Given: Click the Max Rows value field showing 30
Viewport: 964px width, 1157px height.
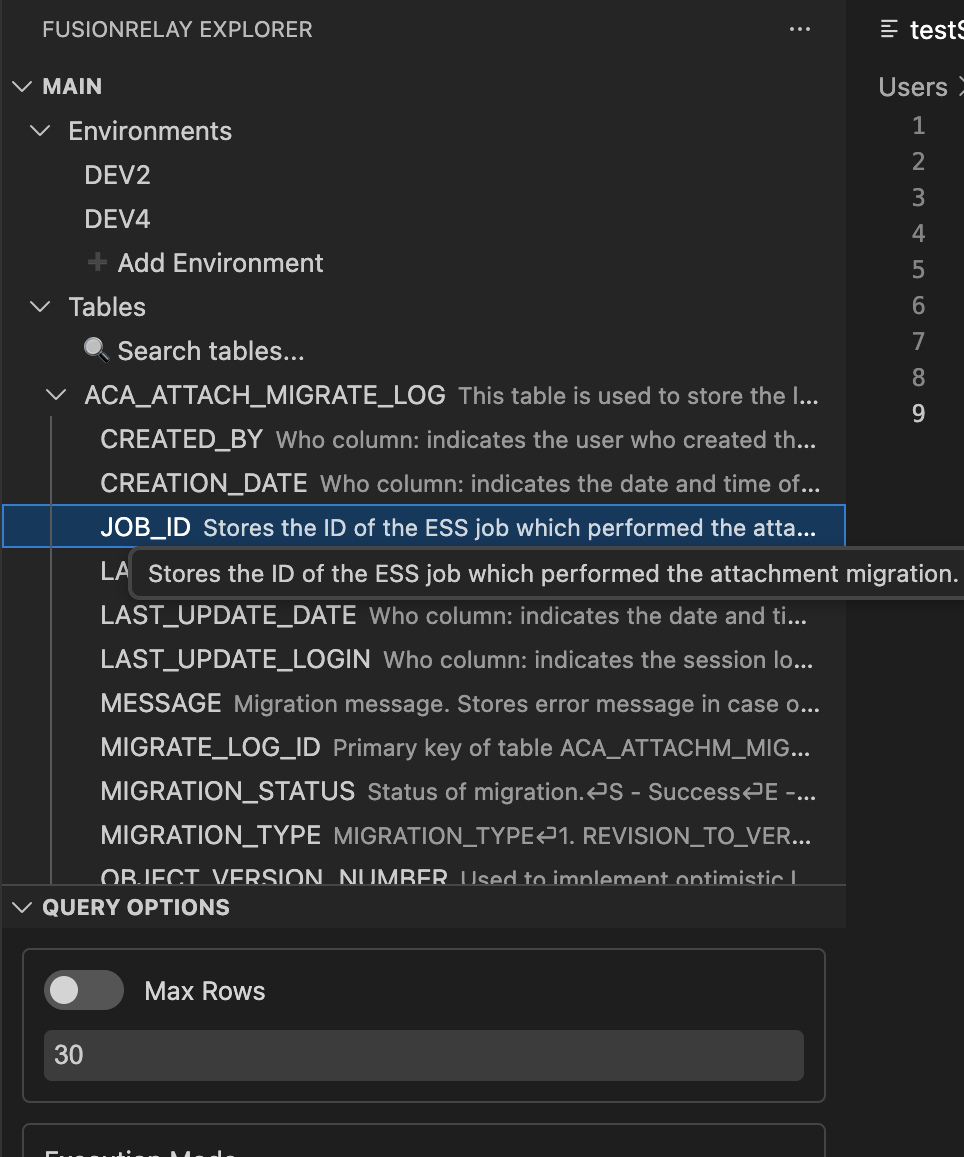Looking at the screenshot, I should coord(424,1055).
